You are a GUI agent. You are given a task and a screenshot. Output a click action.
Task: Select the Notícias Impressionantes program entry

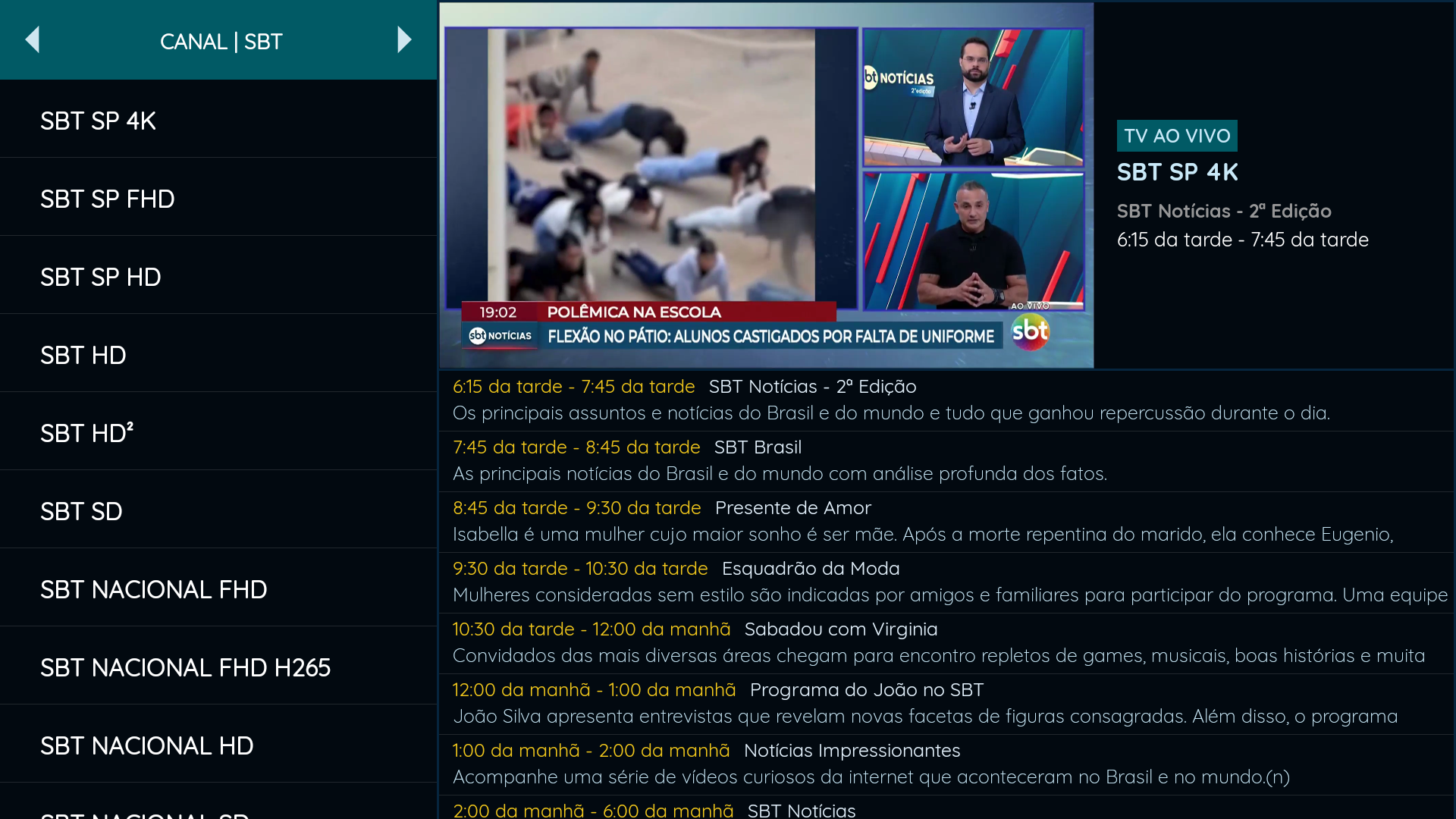click(x=945, y=764)
